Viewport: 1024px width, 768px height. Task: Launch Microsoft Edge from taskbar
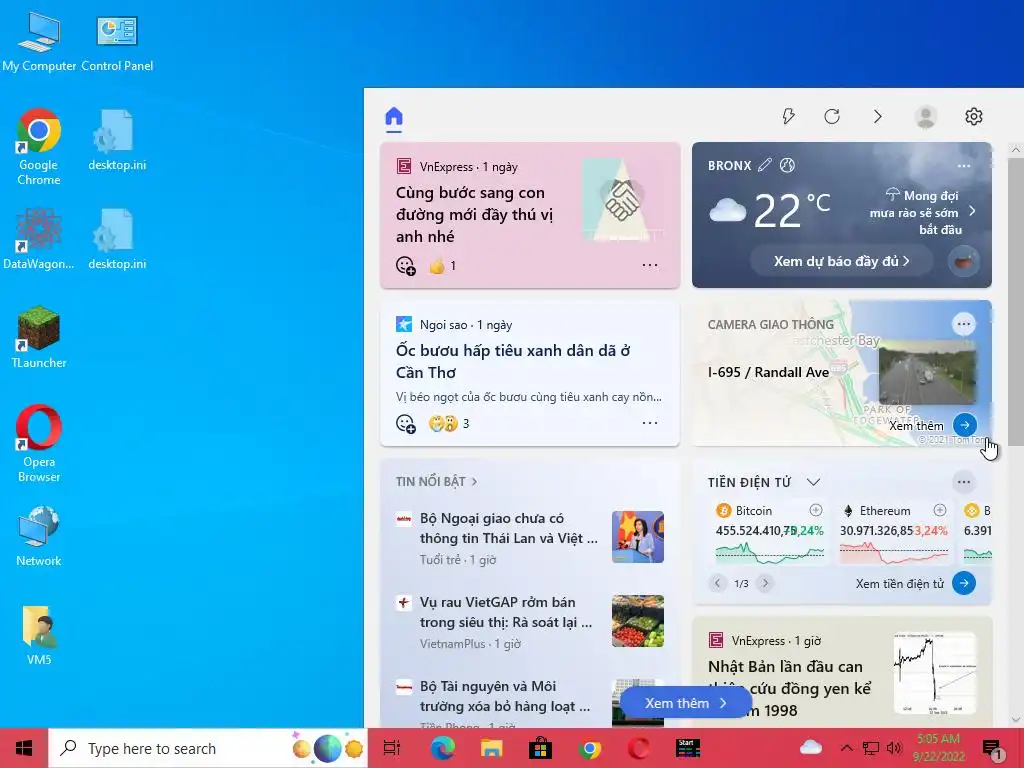pos(443,748)
